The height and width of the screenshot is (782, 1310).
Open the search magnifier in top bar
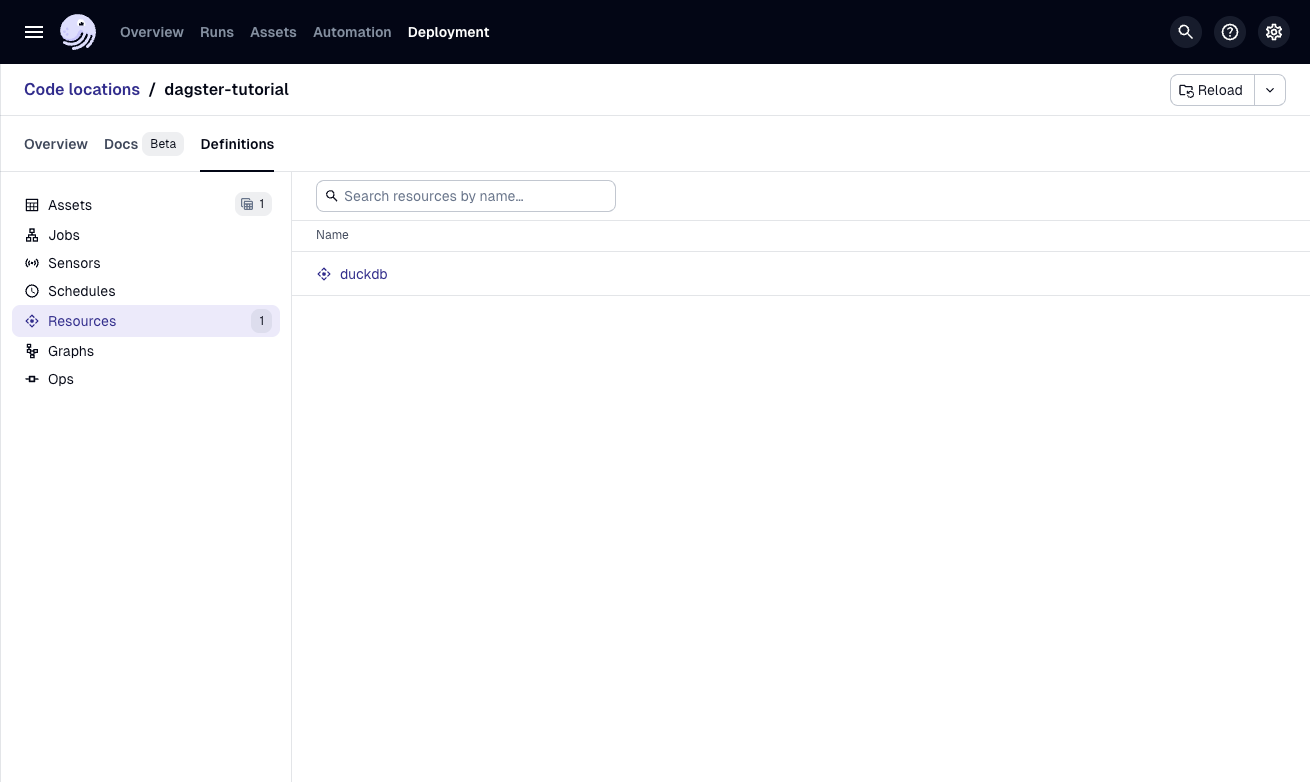1185,32
